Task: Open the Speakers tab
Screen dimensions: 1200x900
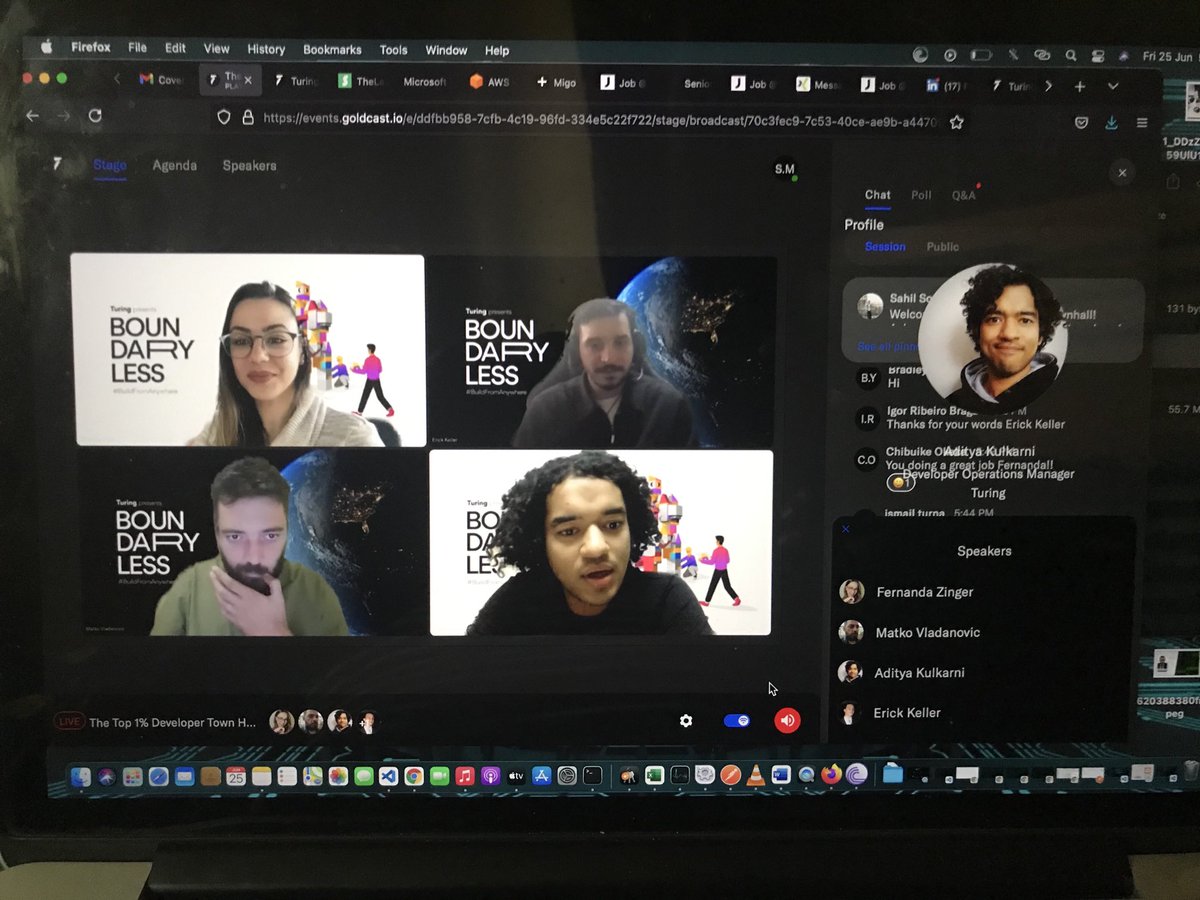Action: (249, 165)
